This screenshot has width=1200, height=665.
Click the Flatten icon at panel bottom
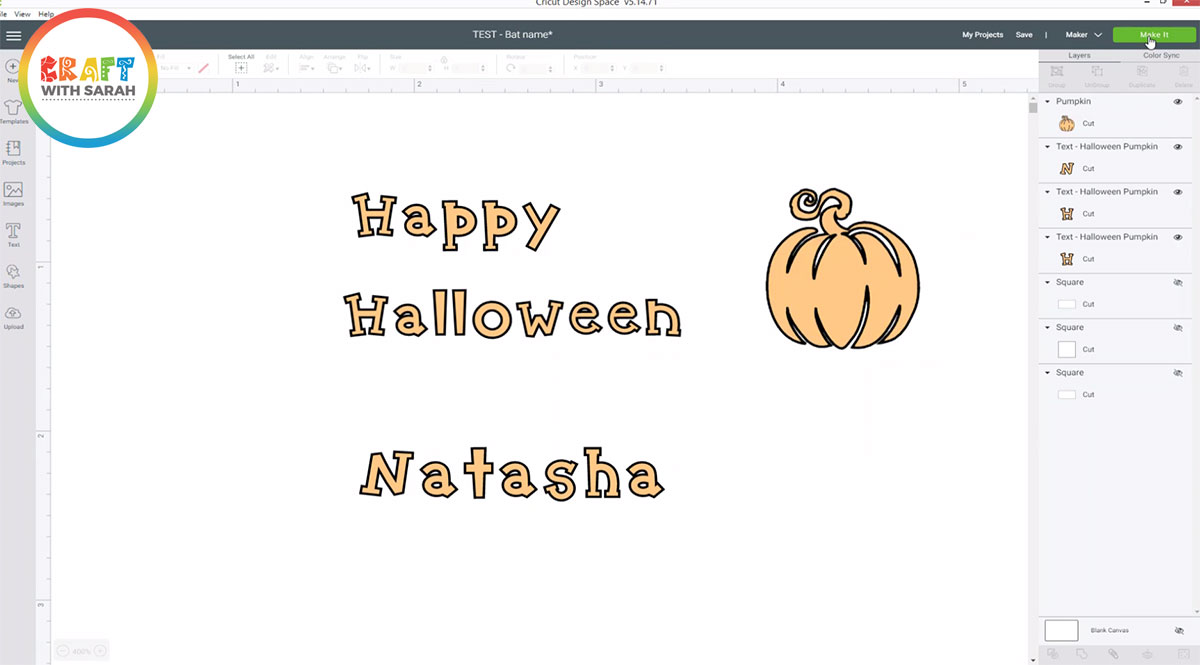point(1147,654)
